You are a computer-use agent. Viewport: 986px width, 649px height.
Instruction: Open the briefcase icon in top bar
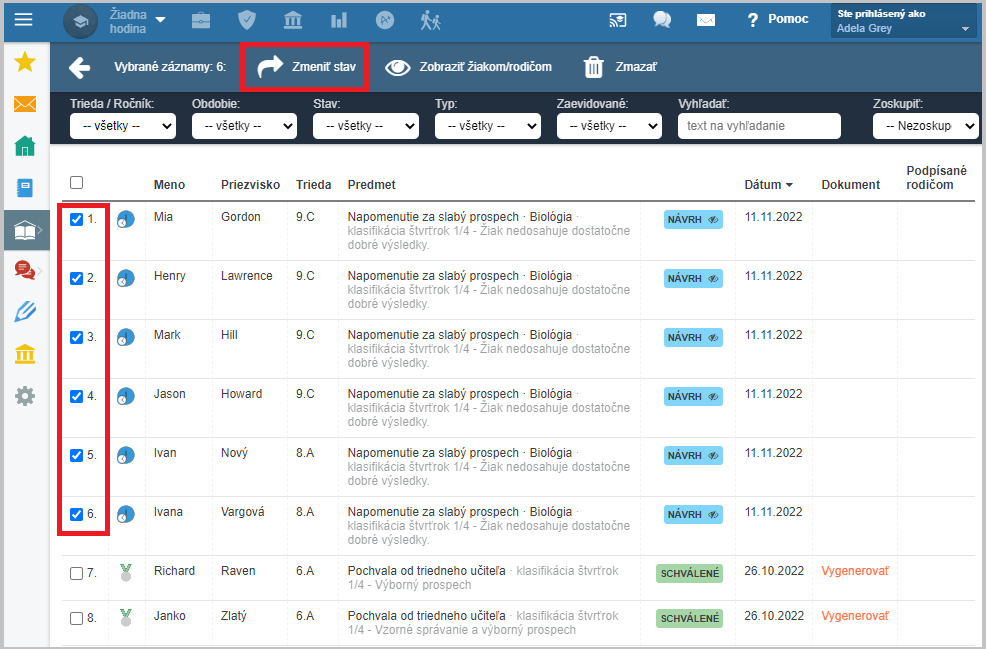click(201, 21)
